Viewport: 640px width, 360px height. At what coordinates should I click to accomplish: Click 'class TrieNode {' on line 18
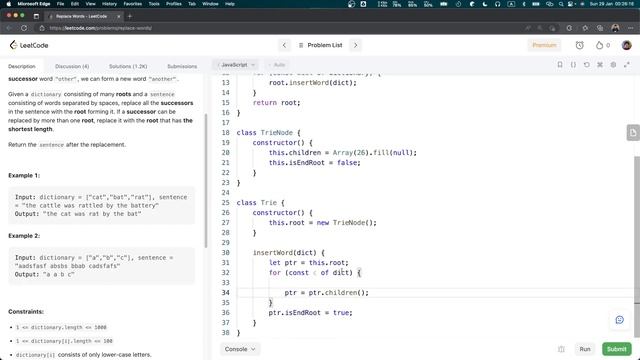[268, 133]
